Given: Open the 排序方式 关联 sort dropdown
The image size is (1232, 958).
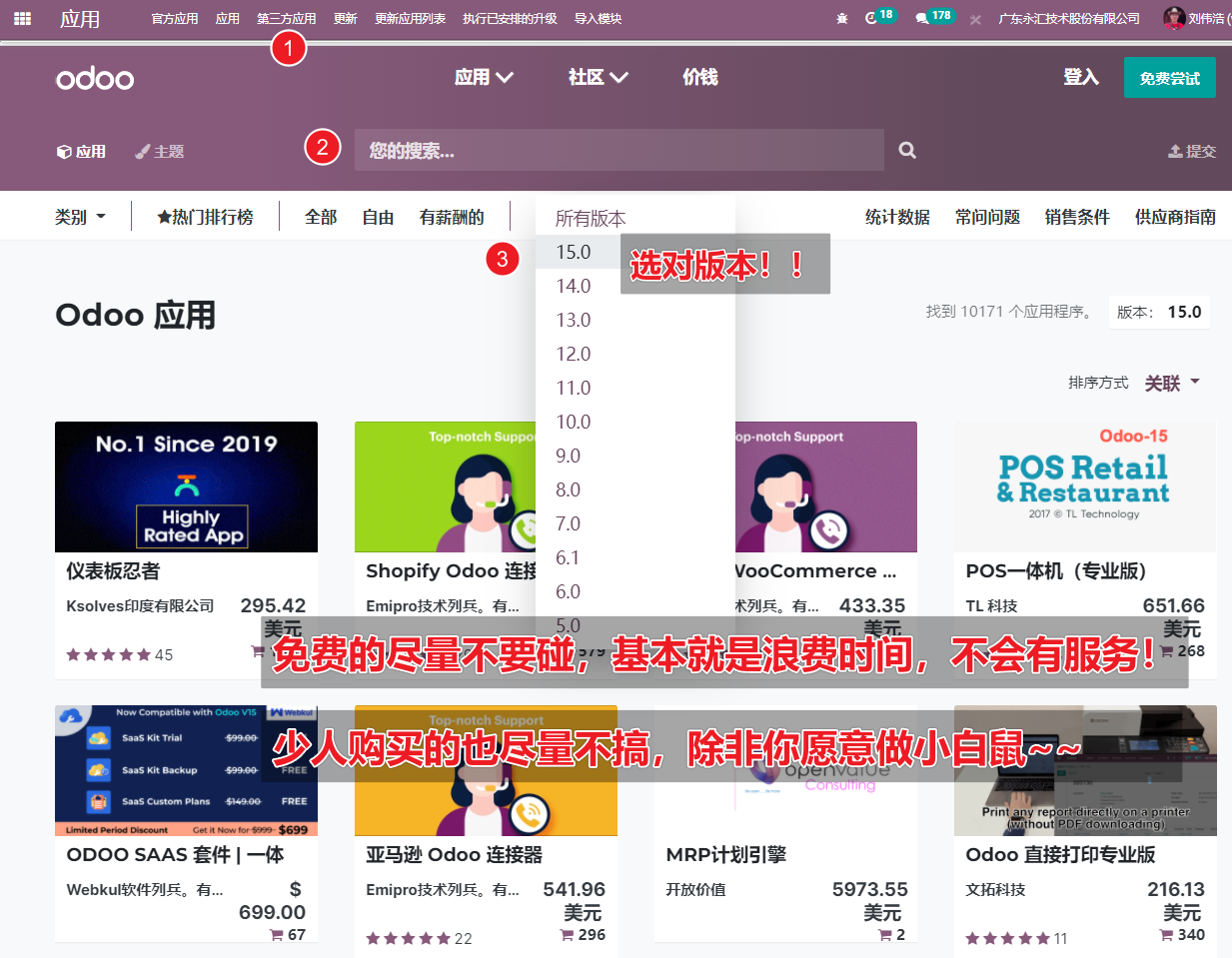Looking at the screenshot, I should pyautogui.click(x=1172, y=383).
